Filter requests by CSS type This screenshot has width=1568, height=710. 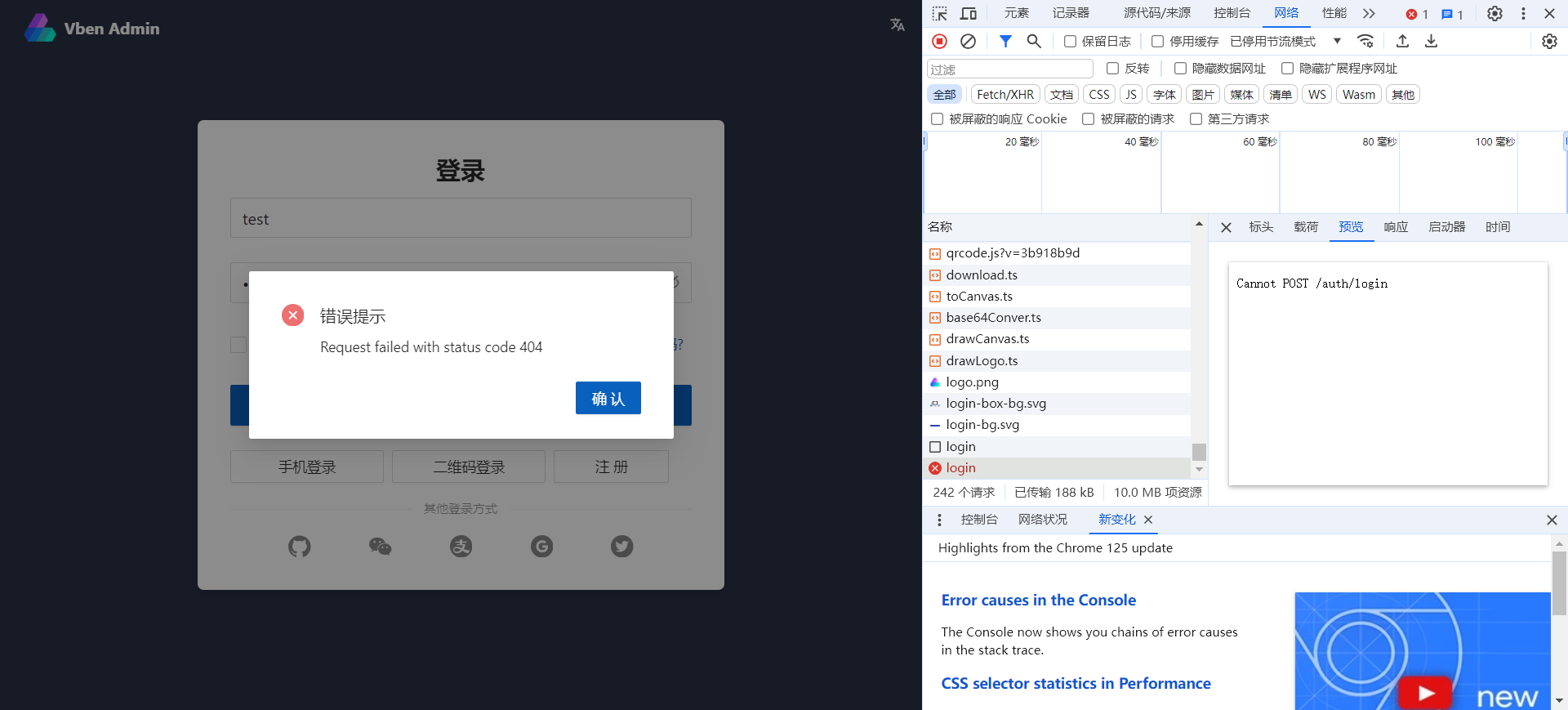[1099, 95]
